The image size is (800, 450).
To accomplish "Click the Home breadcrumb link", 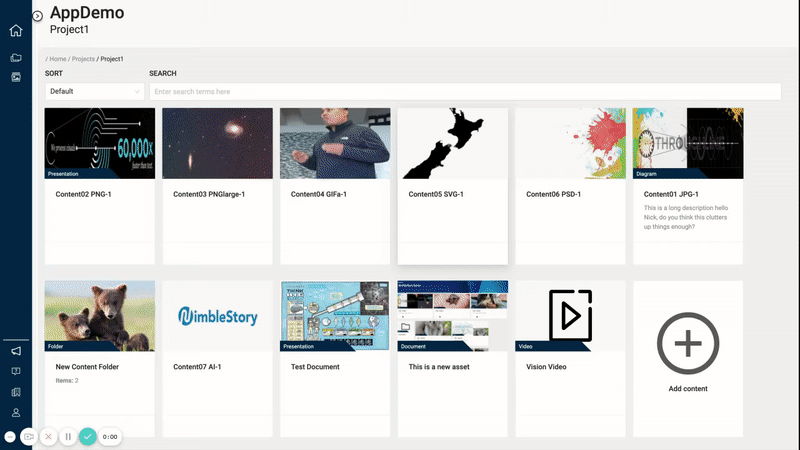I will 58,59.
